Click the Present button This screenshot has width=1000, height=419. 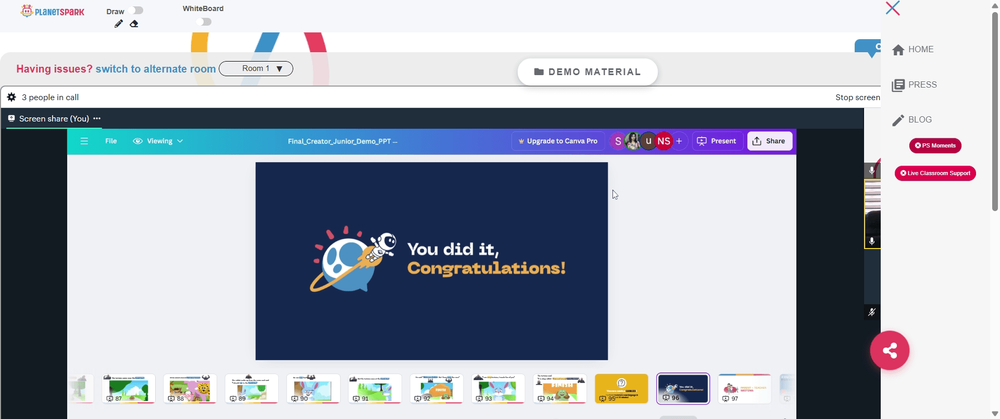point(717,141)
